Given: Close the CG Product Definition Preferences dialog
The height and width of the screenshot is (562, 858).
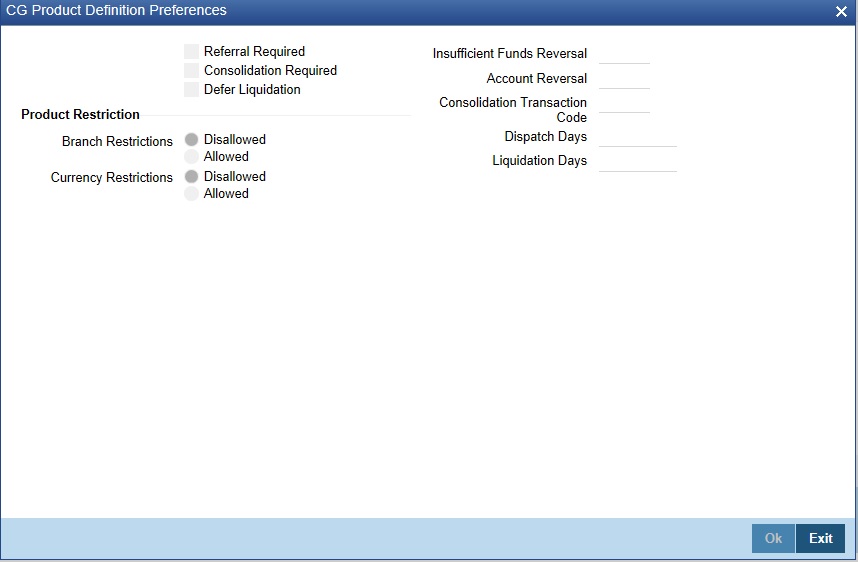Looking at the screenshot, I should pos(841,11).
